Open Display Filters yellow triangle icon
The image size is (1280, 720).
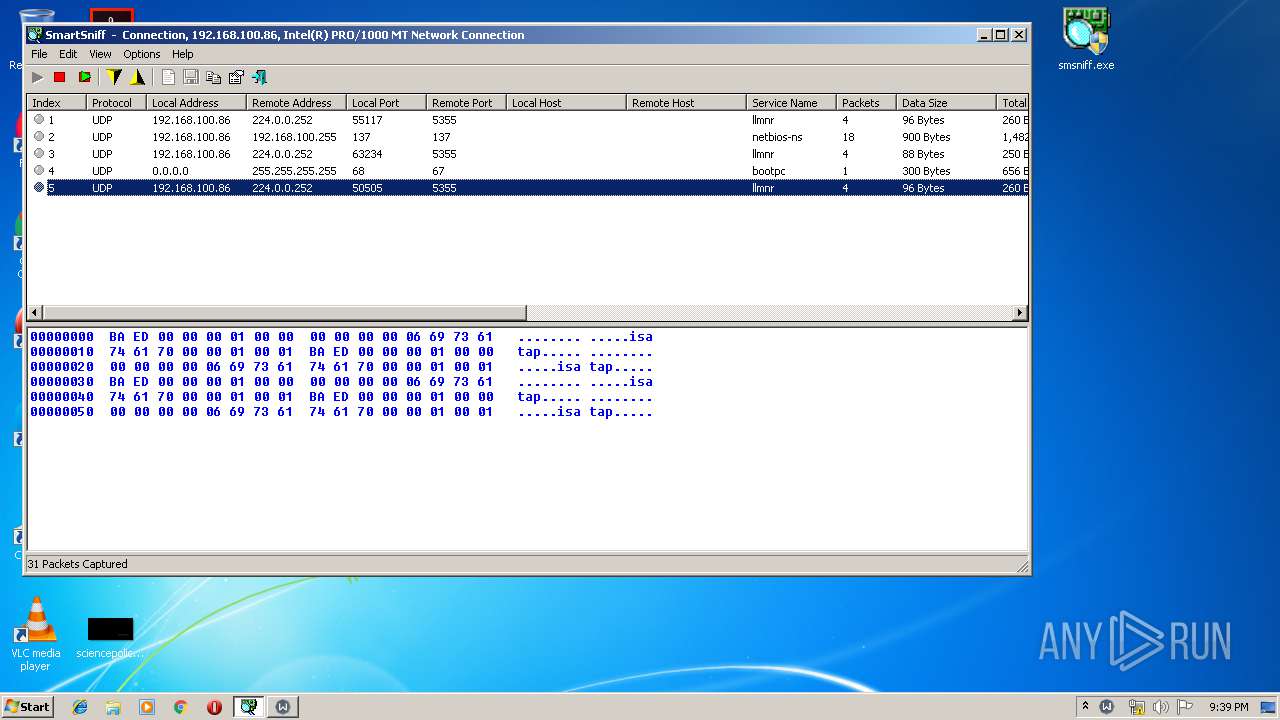tap(137, 77)
